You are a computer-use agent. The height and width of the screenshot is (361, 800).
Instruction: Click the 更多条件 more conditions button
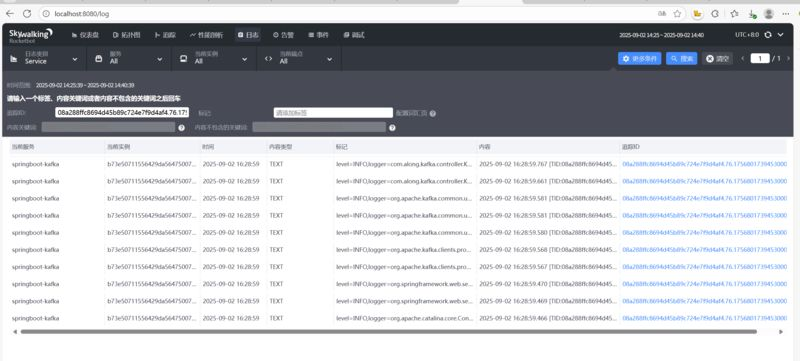tap(639, 59)
